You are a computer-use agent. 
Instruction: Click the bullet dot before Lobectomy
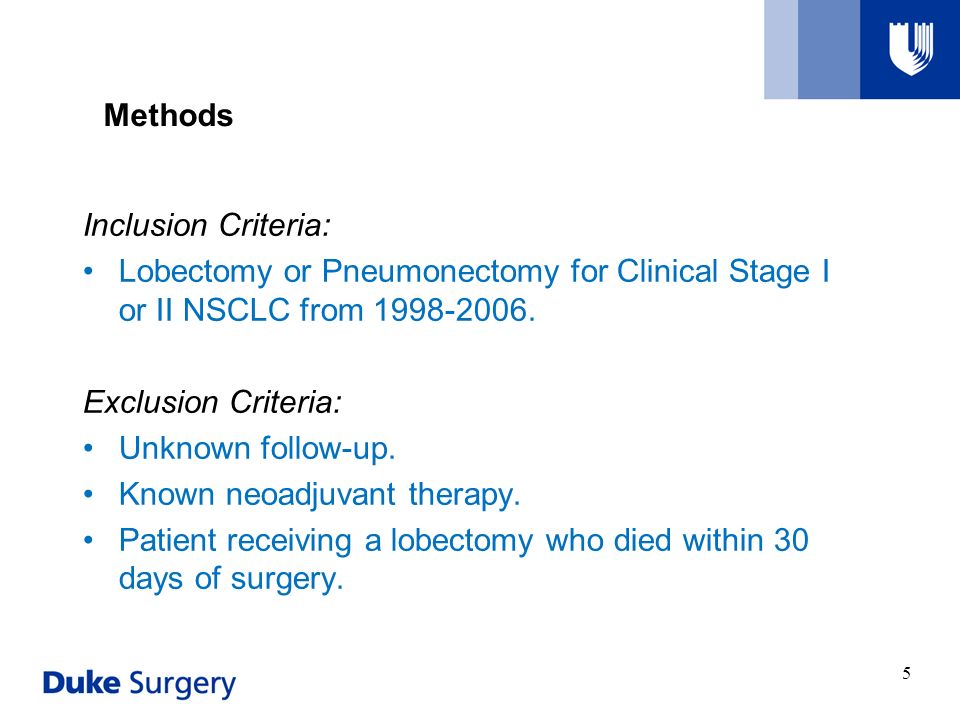pyautogui.click(x=89, y=271)
